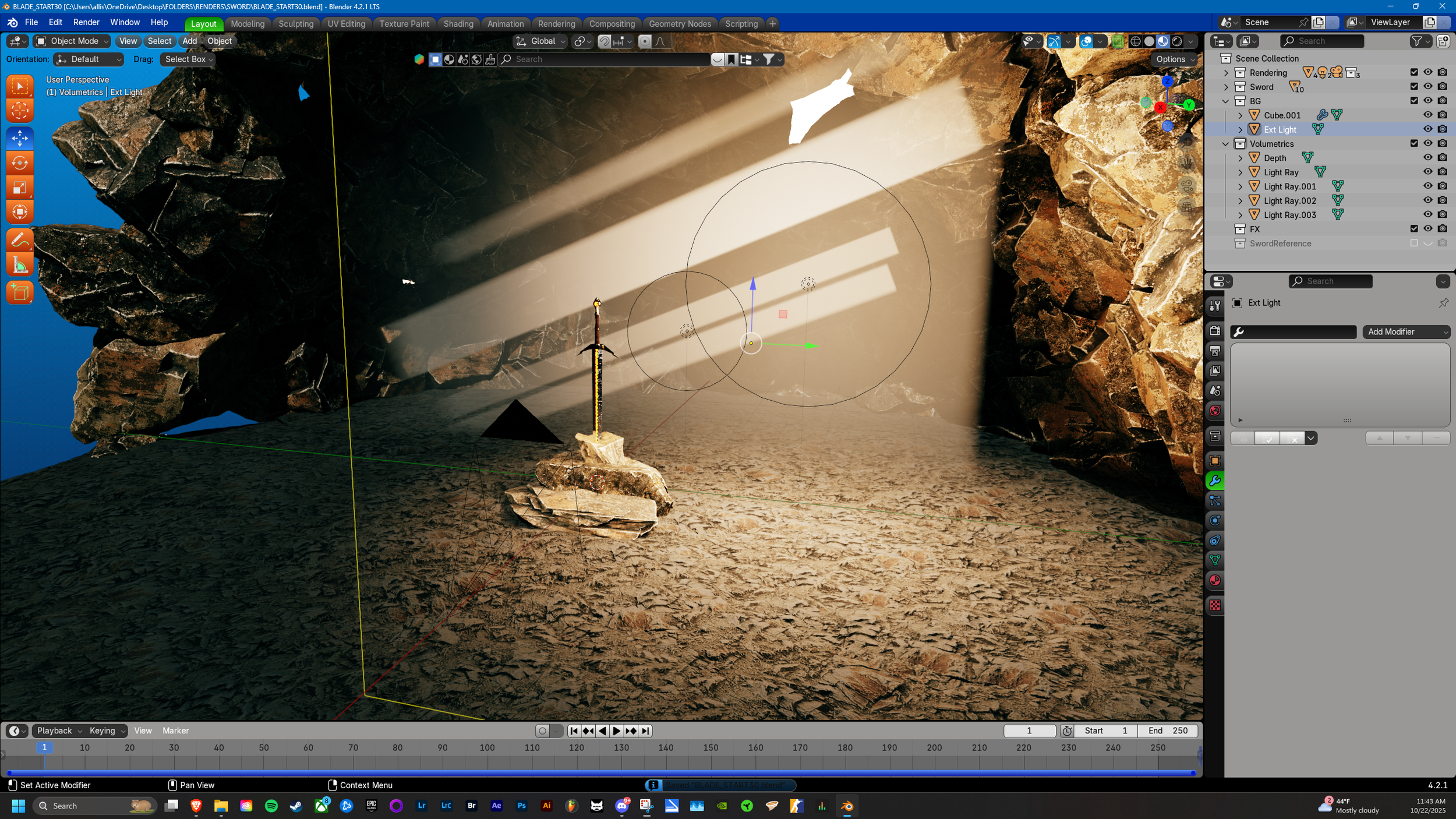Image resolution: width=1456 pixels, height=819 pixels.
Task: Select the Annotate pencil tool
Action: (20, 240)
